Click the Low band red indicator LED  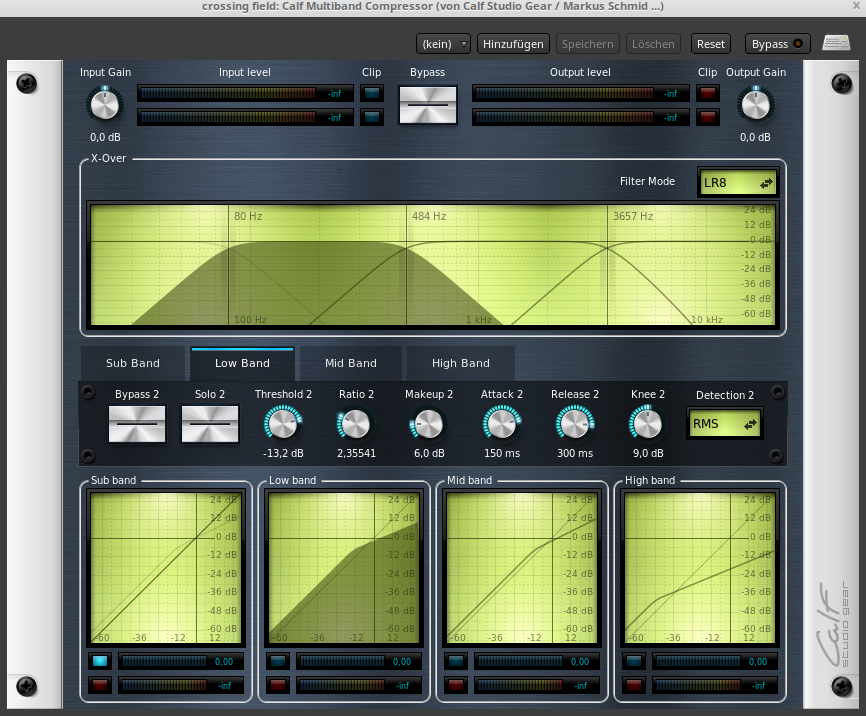278,685
